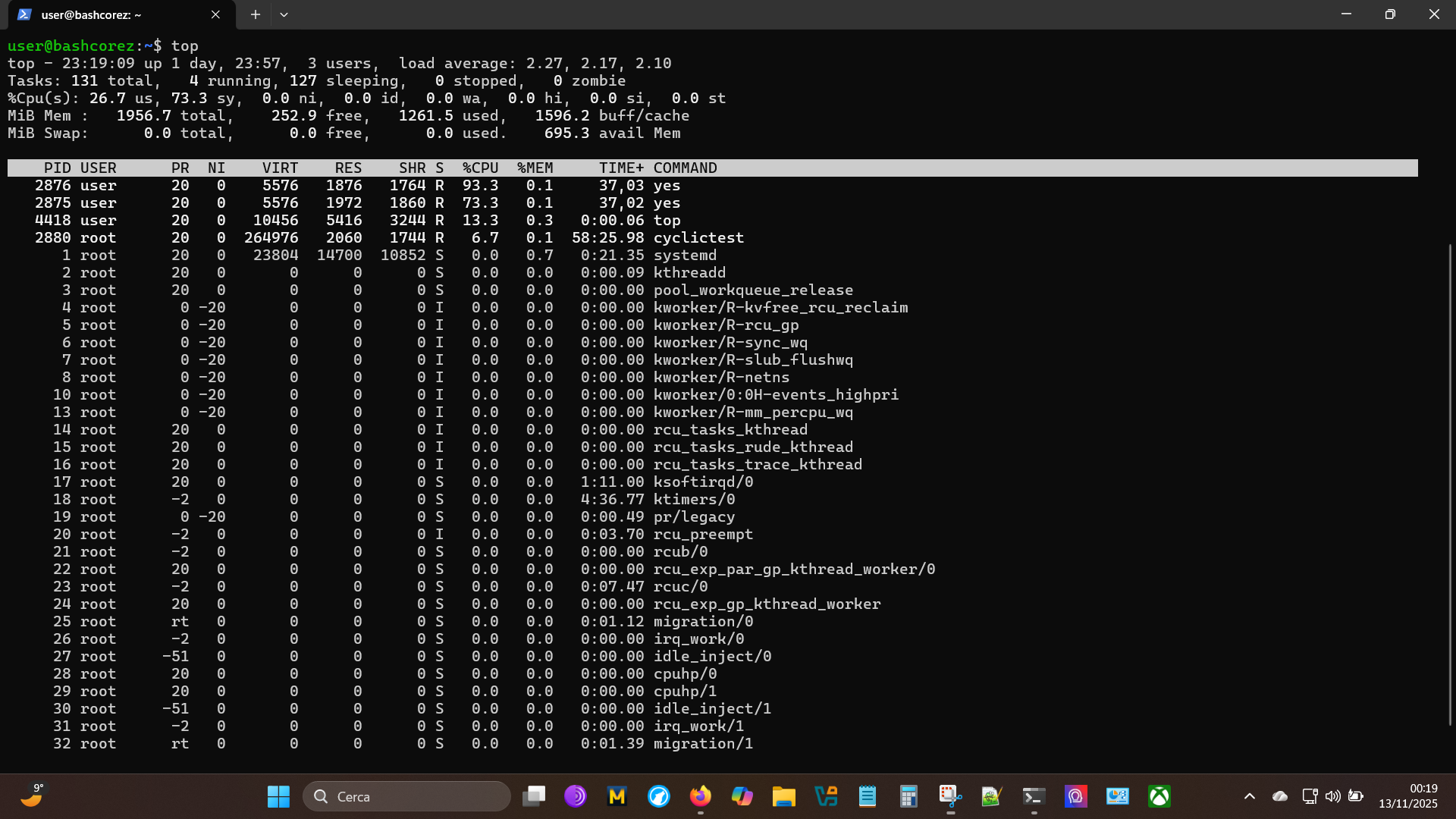This screenshot has width=1456, height=819.
Task: Open the Calculator app in taskbar
Action: pos(908,796)
